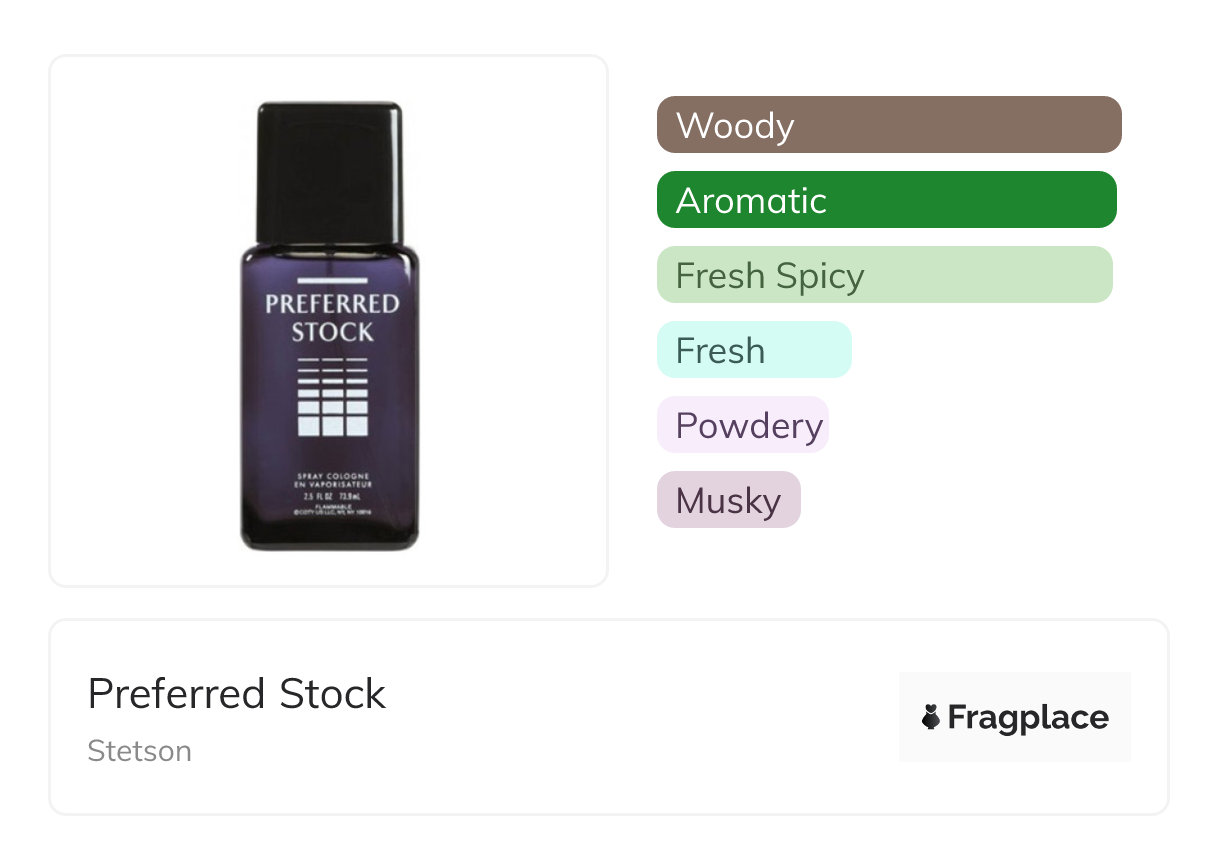Click the mint Fresh accord tag
Image resolution: width=1218 pixels, height=864 pixels.
(753, 350)
